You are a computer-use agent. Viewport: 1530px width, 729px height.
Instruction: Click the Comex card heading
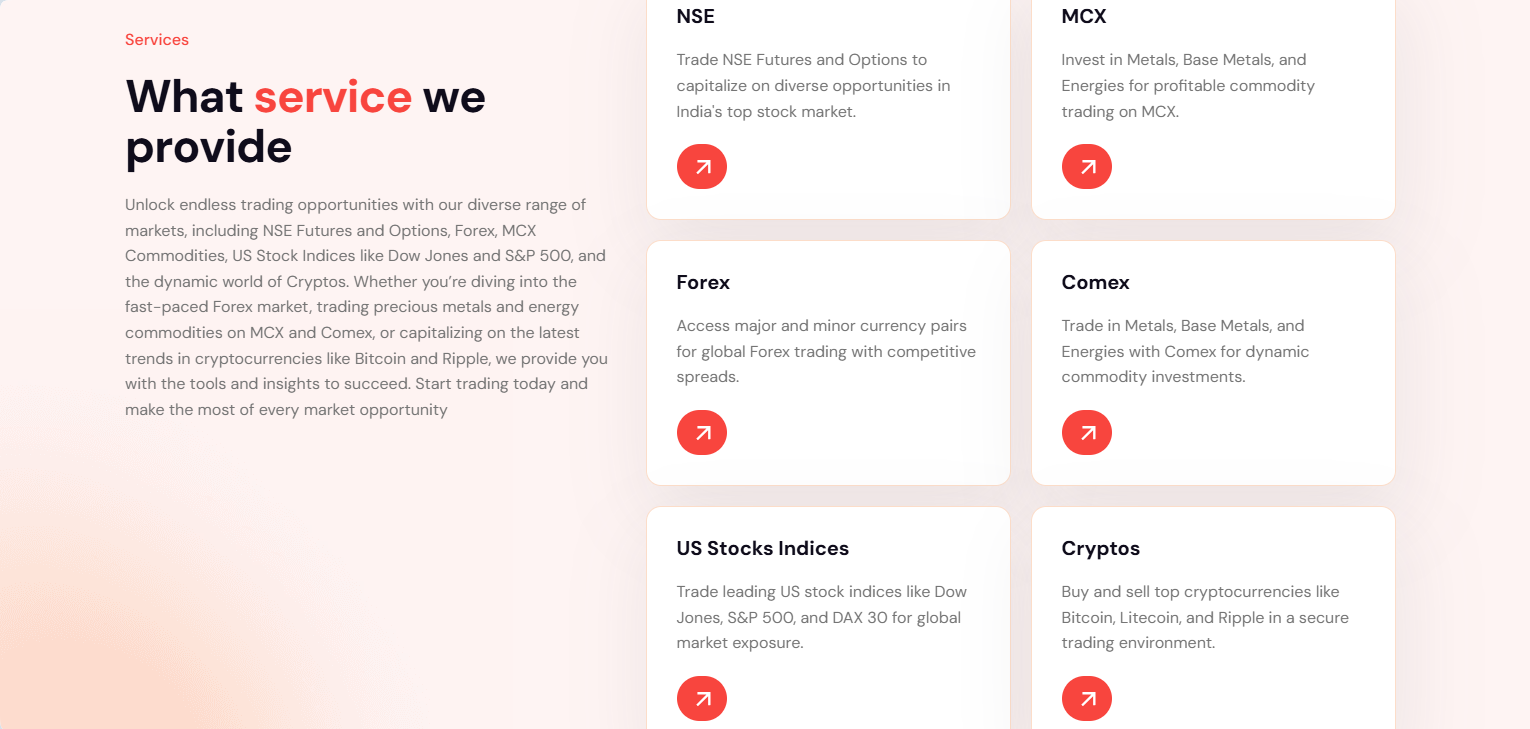click(1095, 282)
